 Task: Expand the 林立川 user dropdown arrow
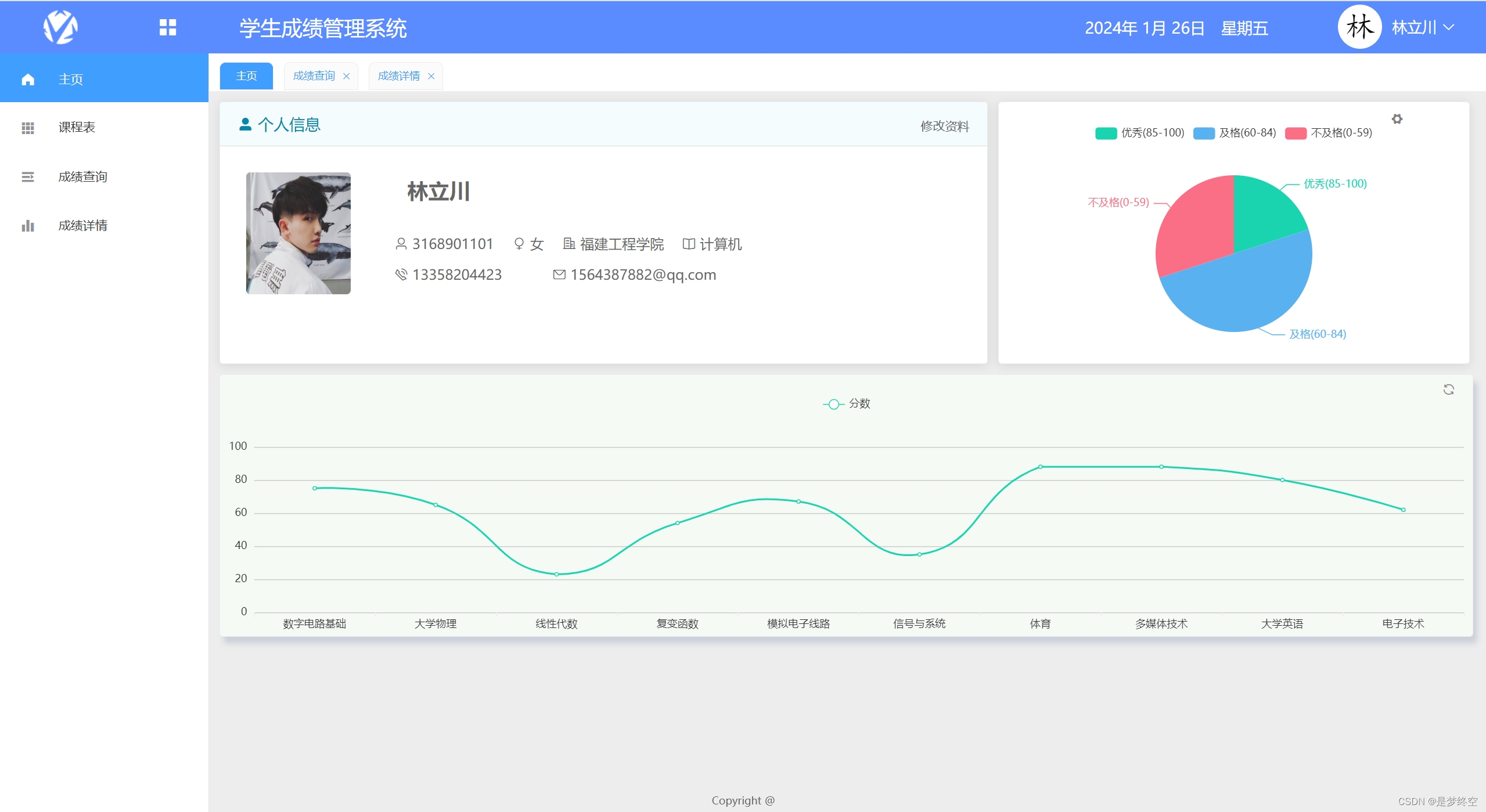pyautogui.click(x=1449, y=27)
